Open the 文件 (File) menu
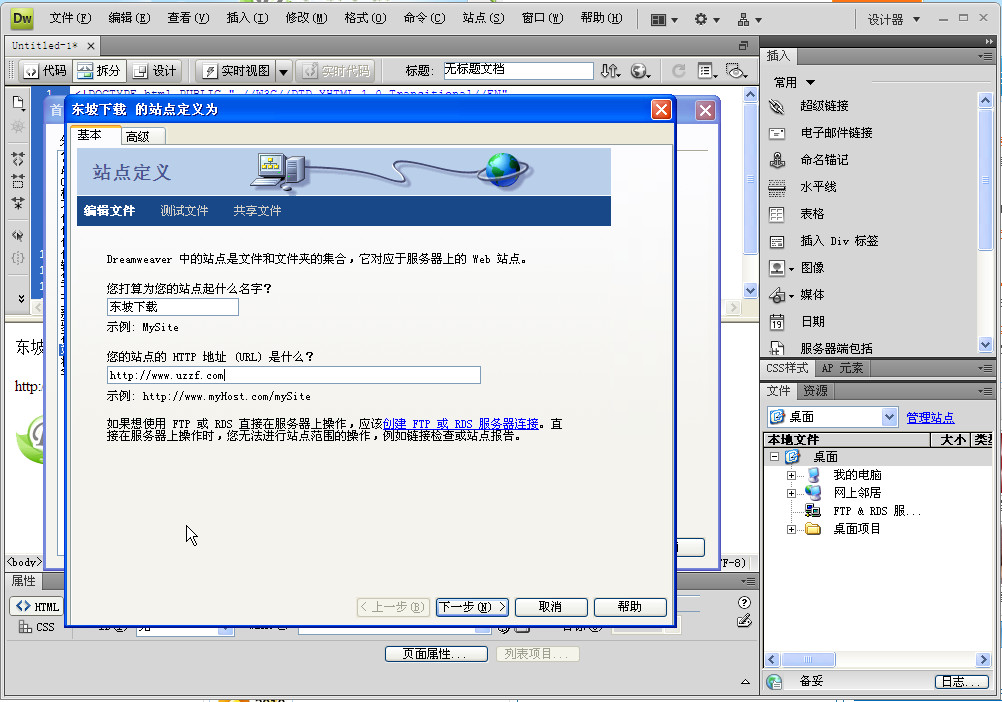This screenshot has height=702, width=1002. [x=70, y=18]
